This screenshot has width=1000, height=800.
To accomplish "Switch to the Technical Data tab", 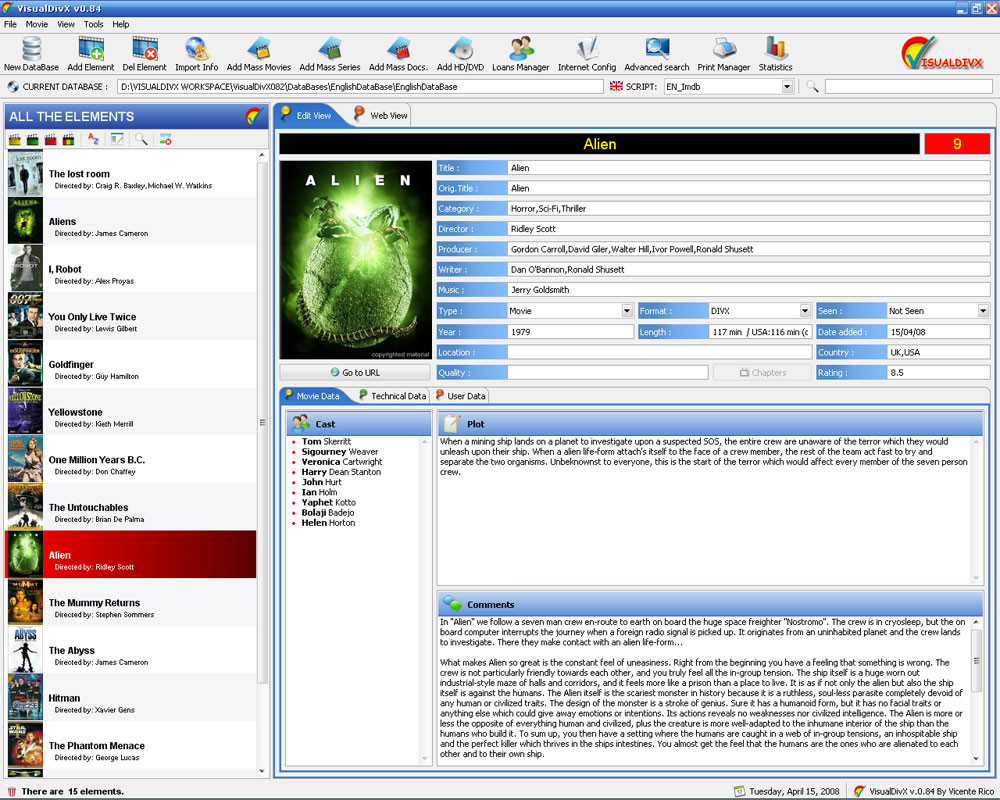I will coord(392,396).
